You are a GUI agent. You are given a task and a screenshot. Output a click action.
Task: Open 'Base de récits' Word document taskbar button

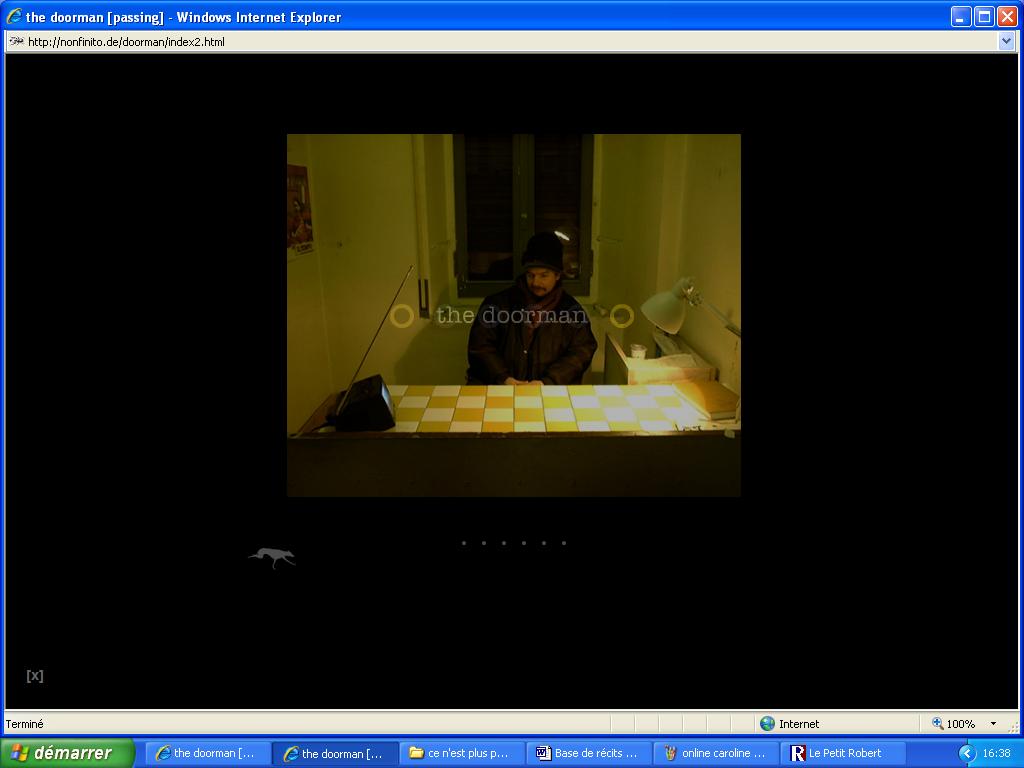click(590, 753)
